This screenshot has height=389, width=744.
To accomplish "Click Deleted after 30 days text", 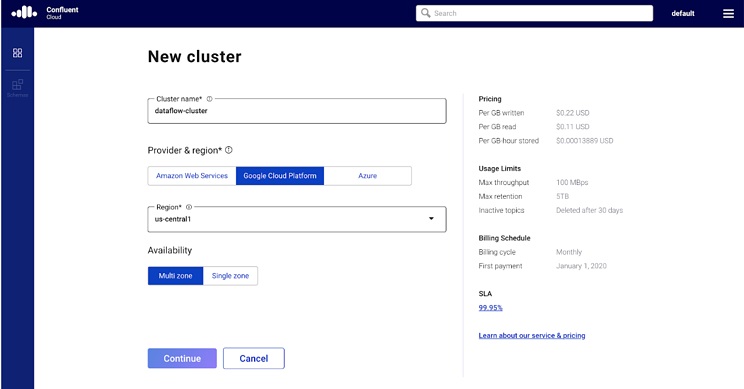I will pos(589,210).
